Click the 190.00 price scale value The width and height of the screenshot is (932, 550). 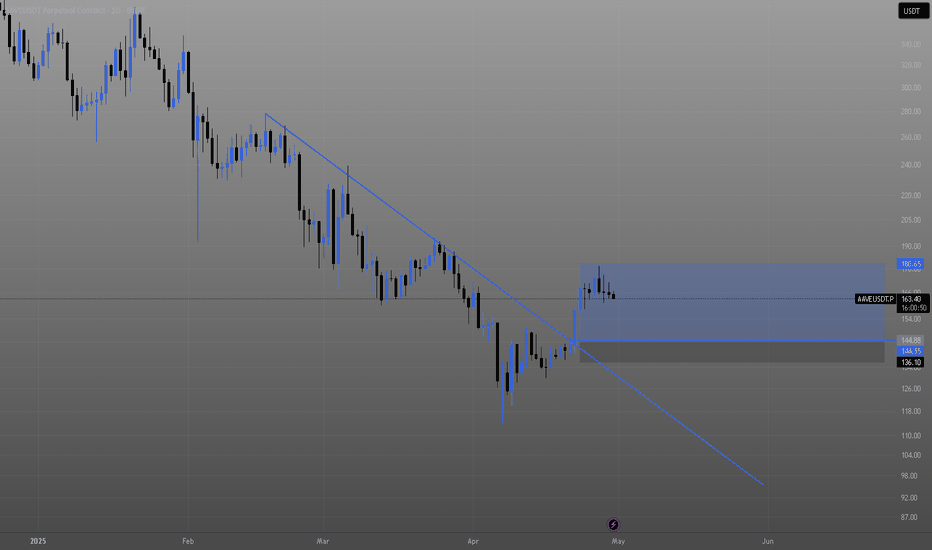pyautogui.click(x=911, y=246)
